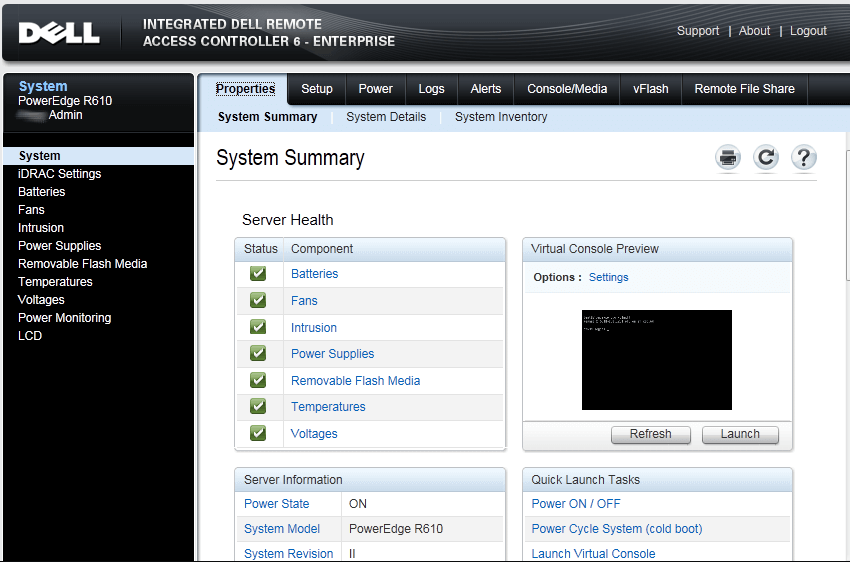850x562 pixels.
Task: Click Removable Flash Media link in Server Health
Action: [x=356, y=381]
